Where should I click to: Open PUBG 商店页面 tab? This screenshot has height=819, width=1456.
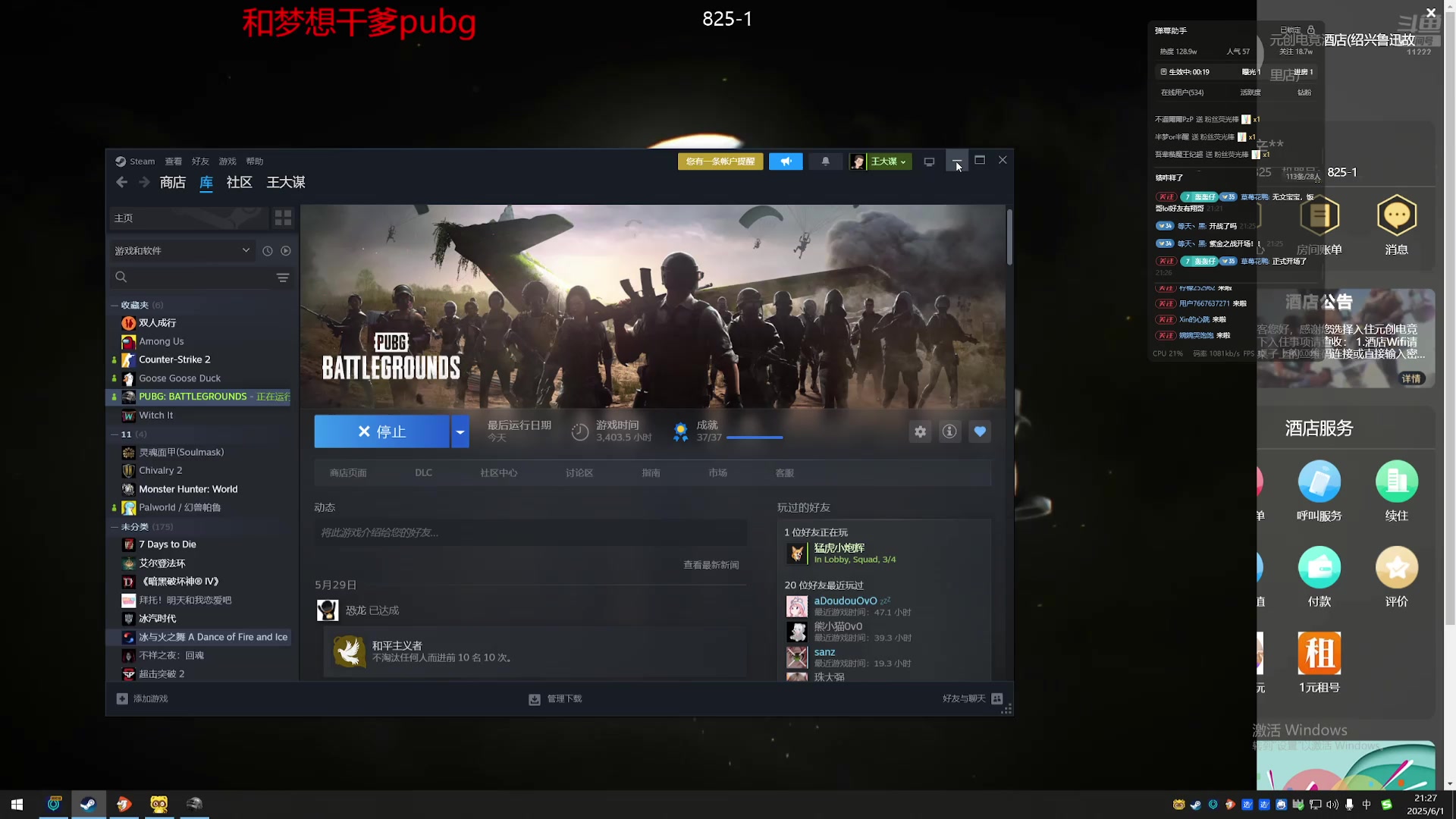(348, 472)
